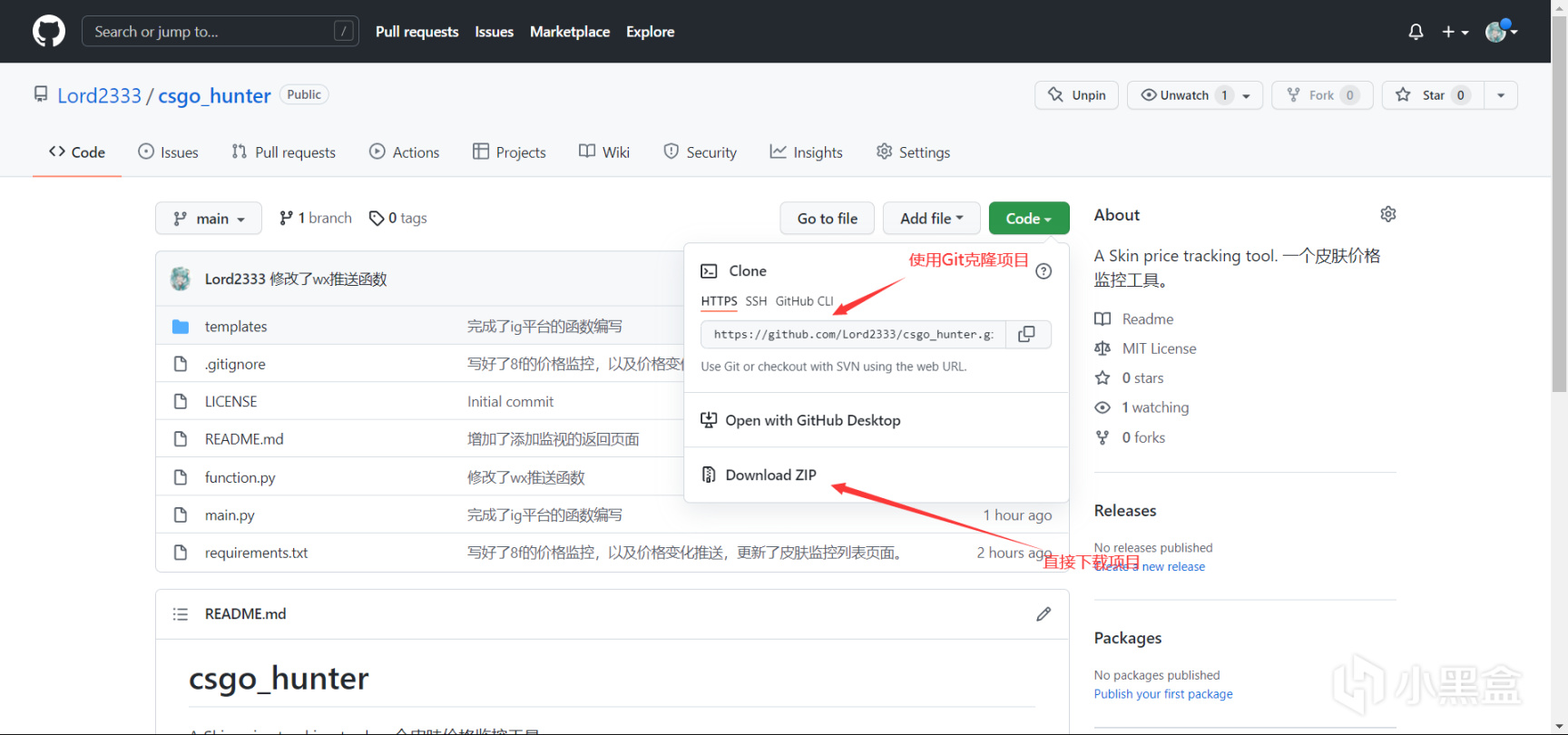Image resolution: width=1568 pixels, height=735 pixels.
Task: Select the HTTPS clone tab
Action: click(x=719, y=301)
